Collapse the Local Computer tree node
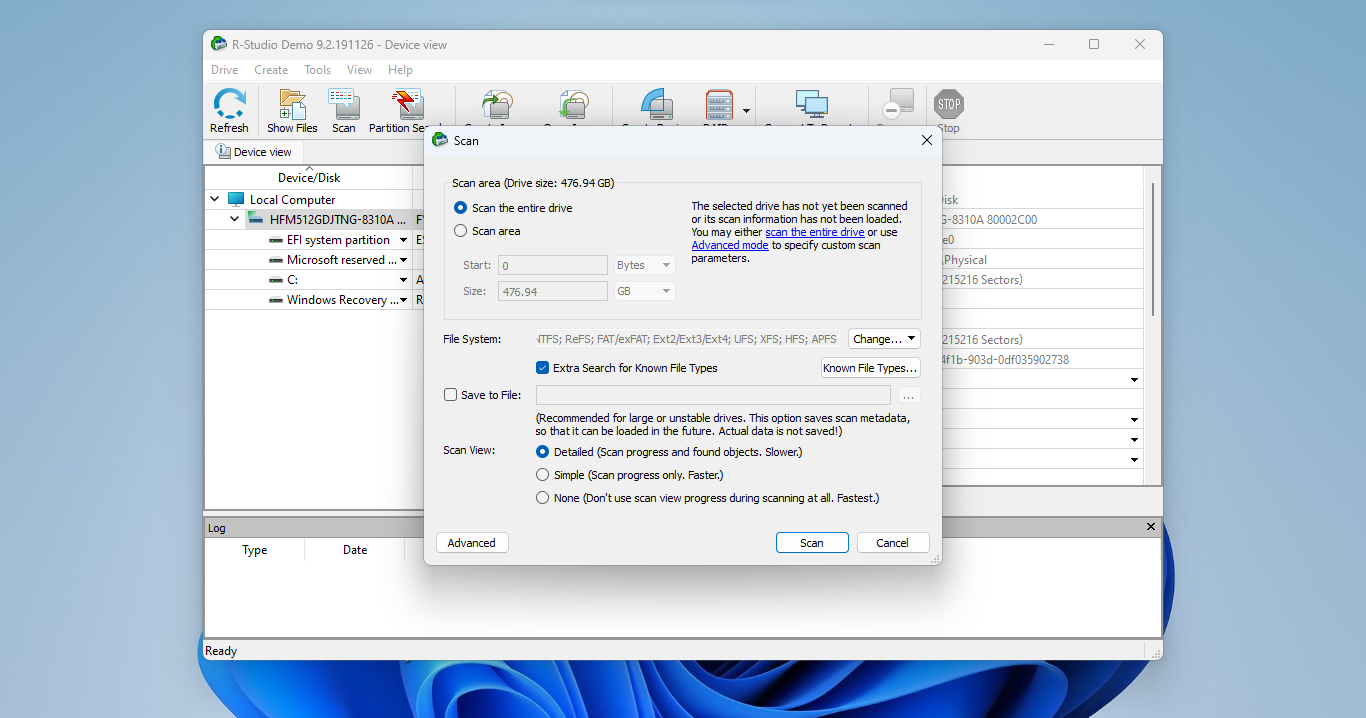Image resolution: width=1366 pixels, height=718 pixels. tap(215, 200)
